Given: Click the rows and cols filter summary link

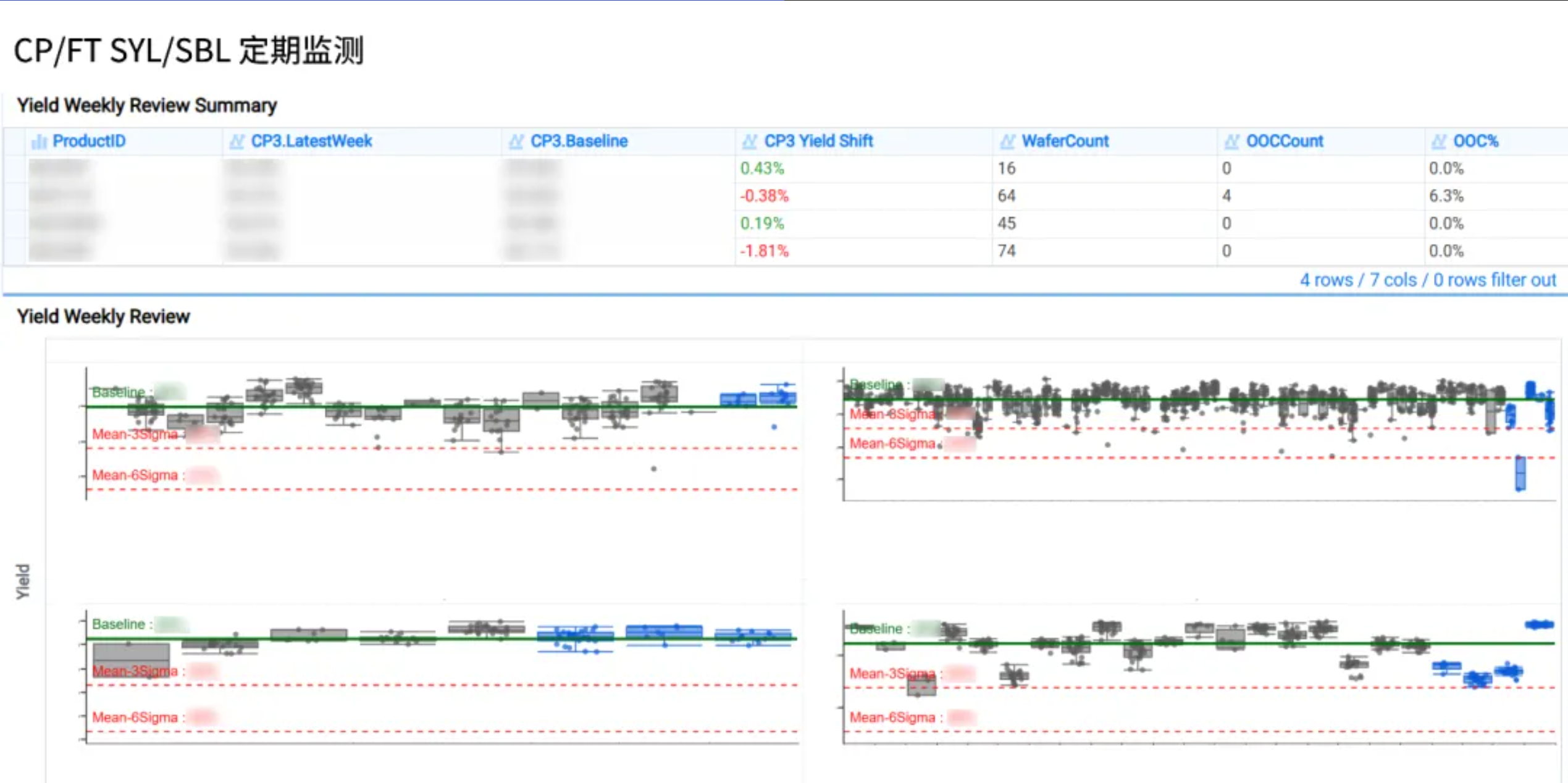Looking at the screenshot, I should 1427,280.
